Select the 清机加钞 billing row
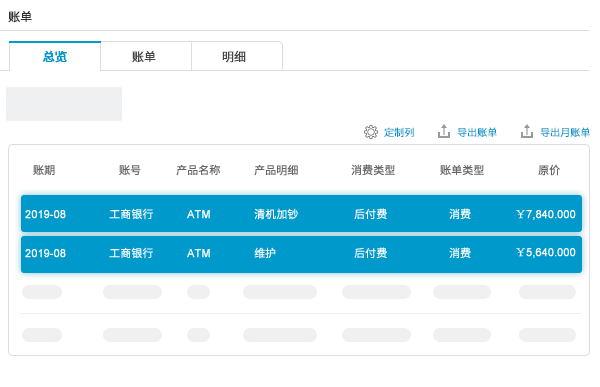Image resolution: width=600 pixels, height=387 pixels. 301,214
